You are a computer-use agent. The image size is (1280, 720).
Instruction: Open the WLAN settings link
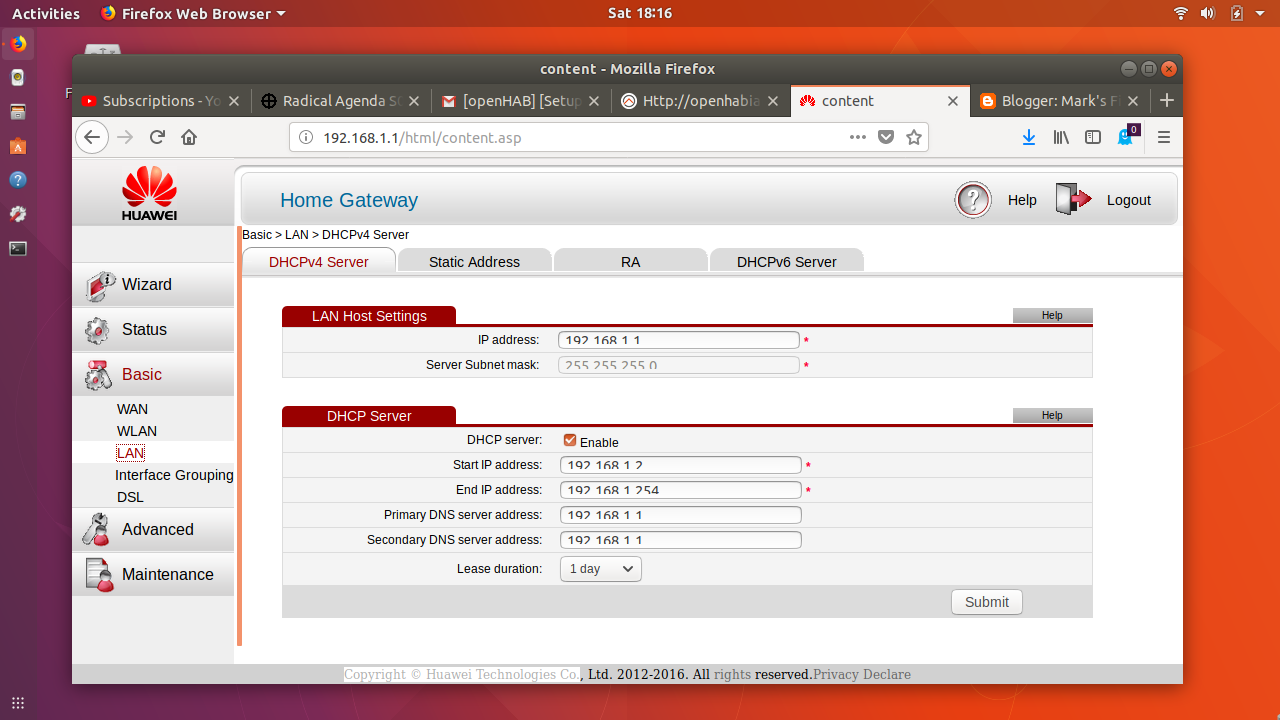click(137, 431)
